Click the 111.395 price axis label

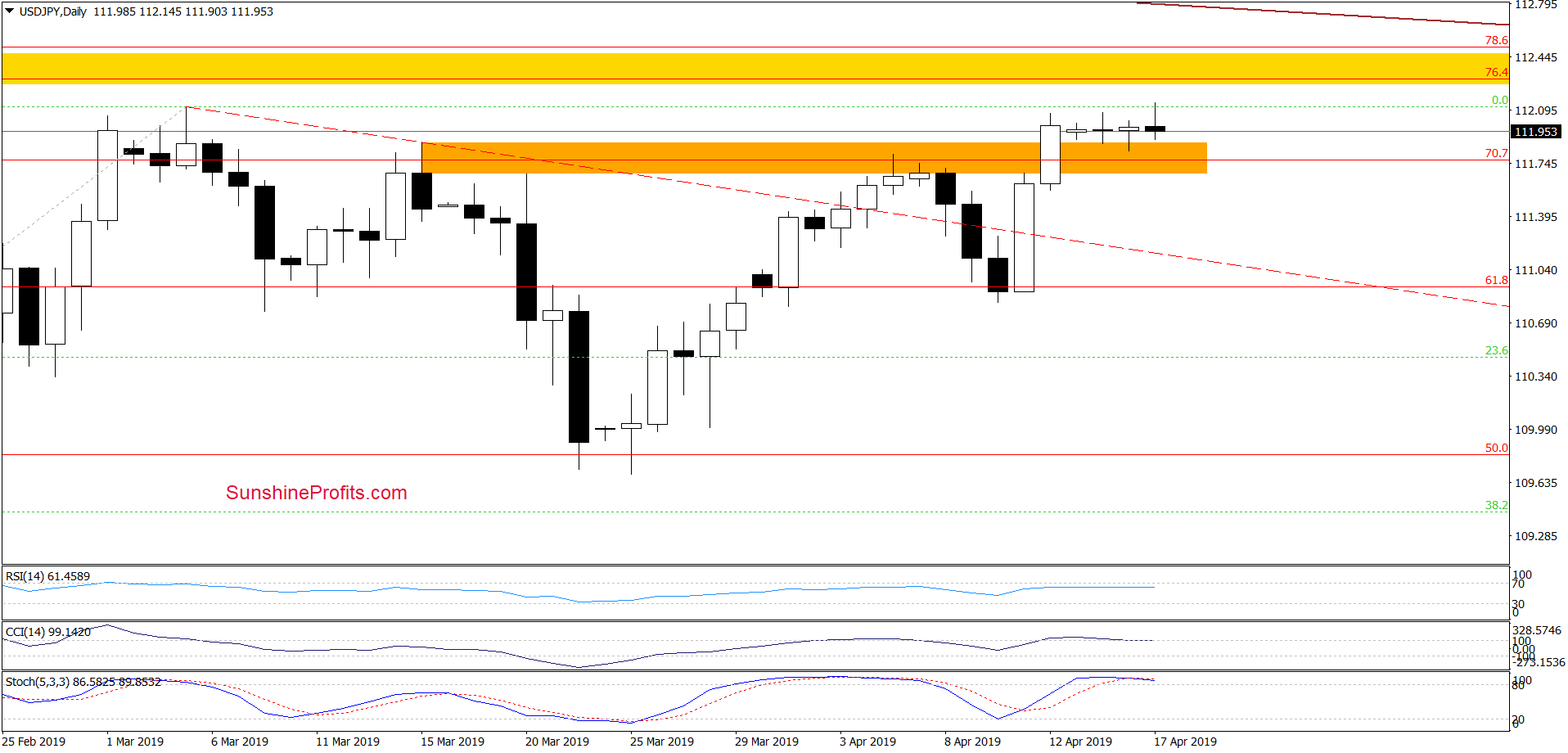pyautogui.click(x=1536, y=217)
